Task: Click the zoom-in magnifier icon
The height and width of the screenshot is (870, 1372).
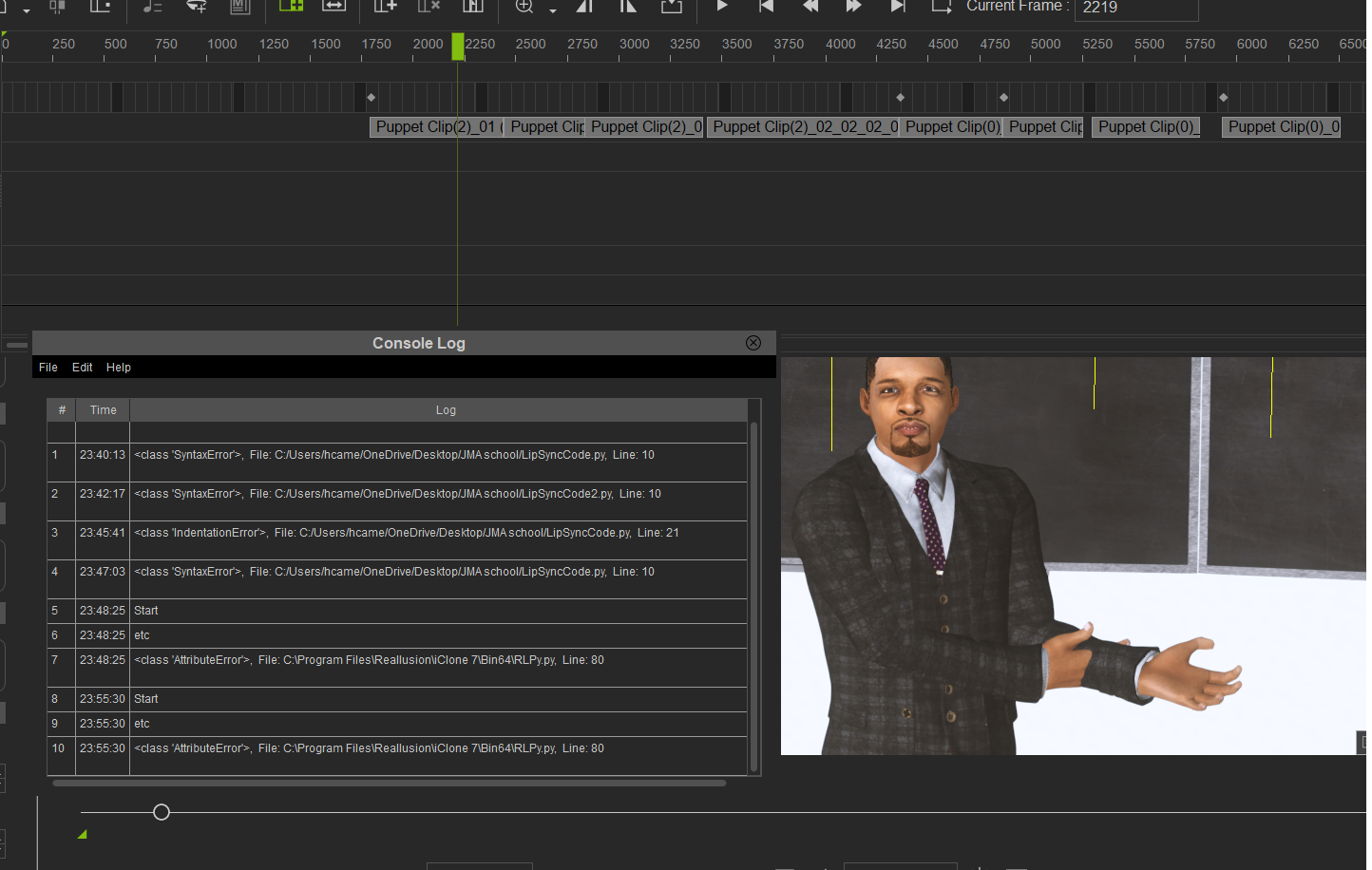Action: [x=524, y=6]
